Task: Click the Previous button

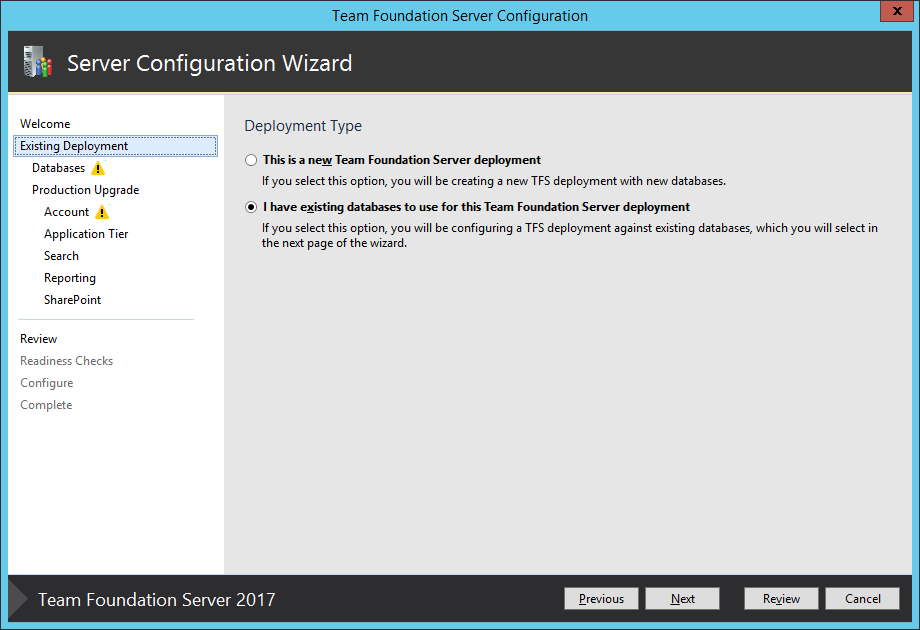Action: click(601, 599)
